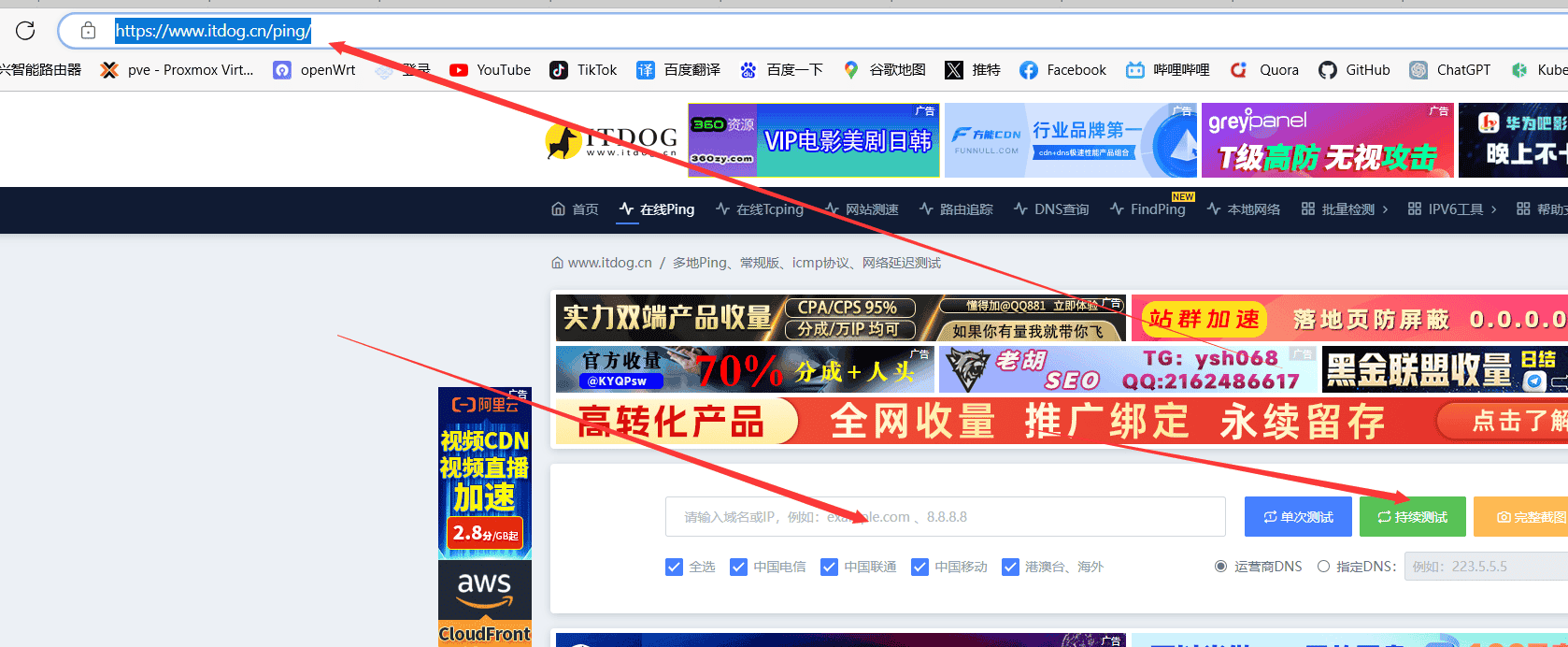
Task: Toggle the 中国电信 checkbox
Action: tap(738, 567)
